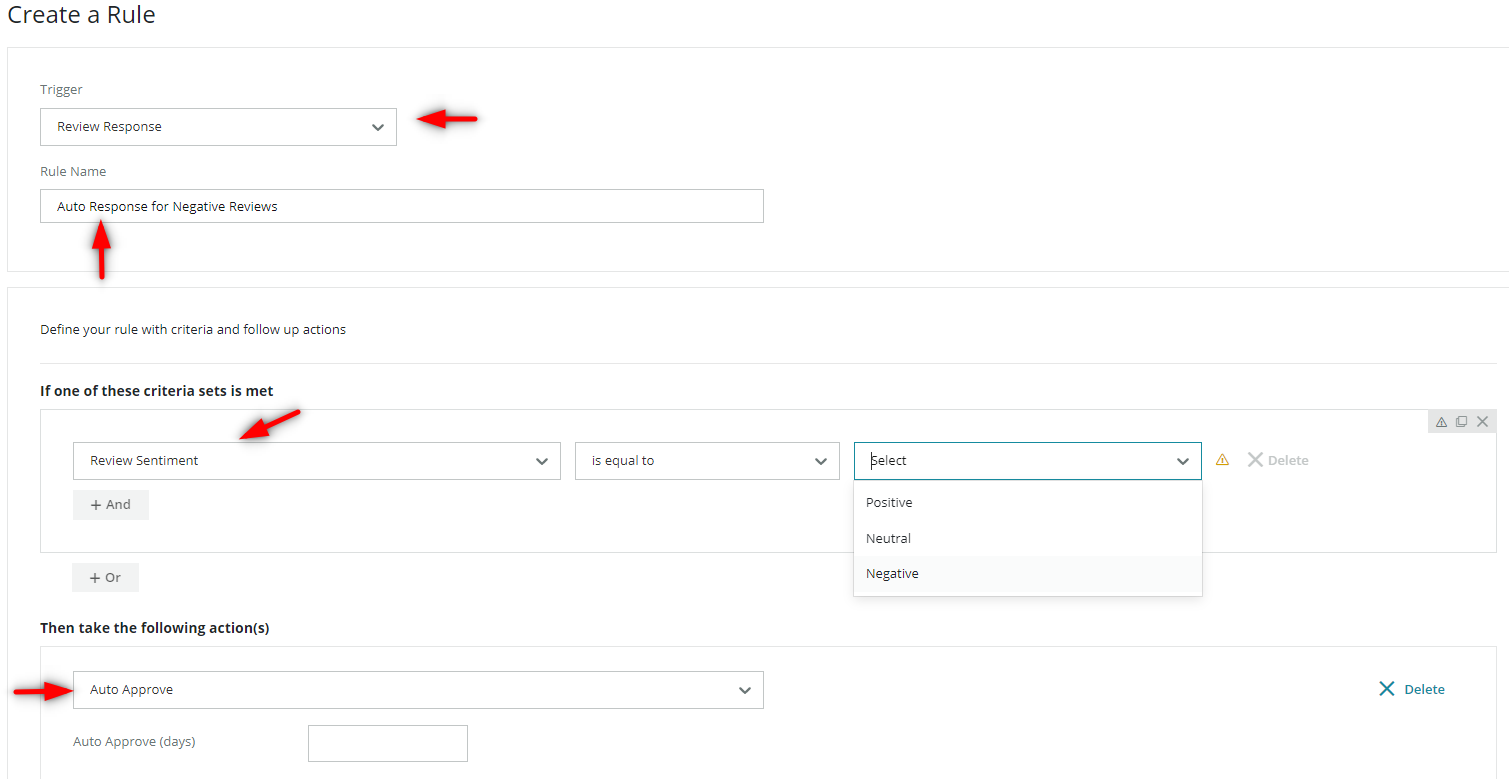Delete the Auto Approve action
The height and width of the screenshot is (779, 1509).
click(x=1411, y=689)
